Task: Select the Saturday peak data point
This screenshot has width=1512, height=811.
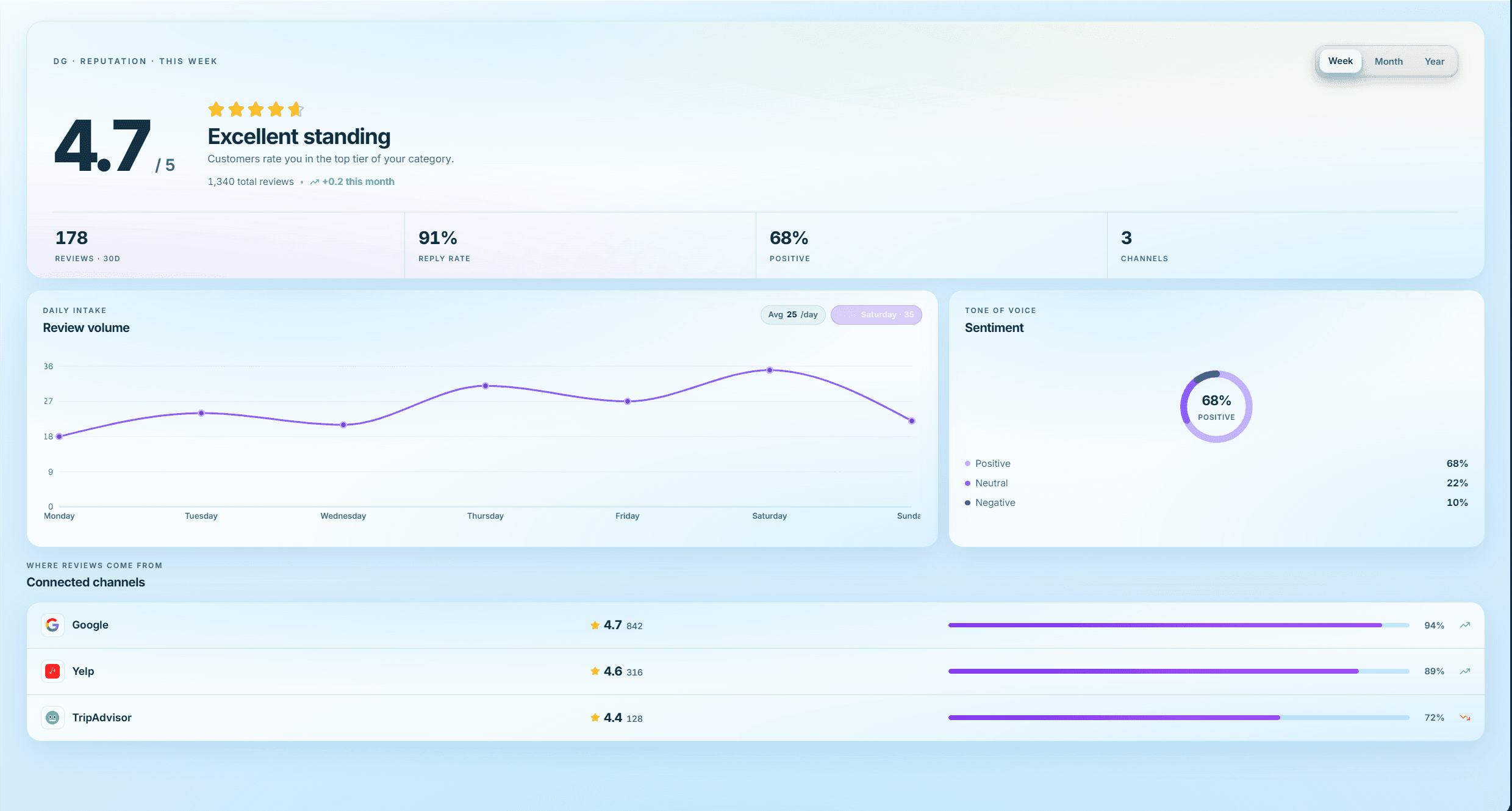Action: pos(770,370)
